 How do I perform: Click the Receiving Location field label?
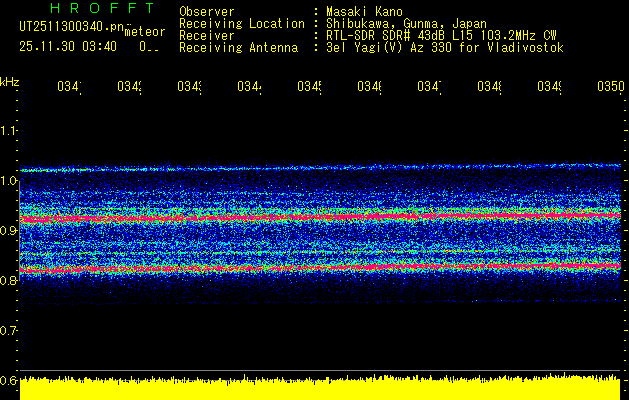241,23
